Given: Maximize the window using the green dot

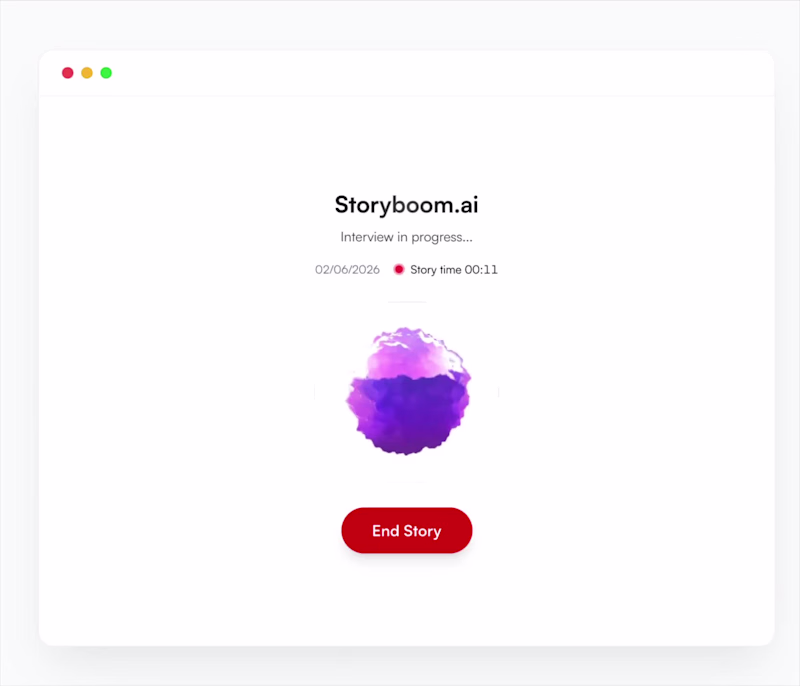Looking at the screenshot, I should [x=106, y=73].
